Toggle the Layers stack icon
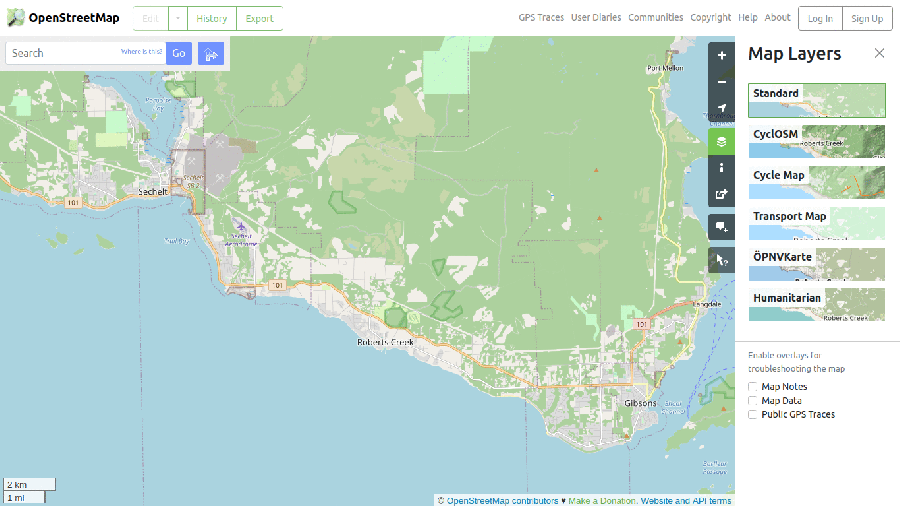 [721, 142]
